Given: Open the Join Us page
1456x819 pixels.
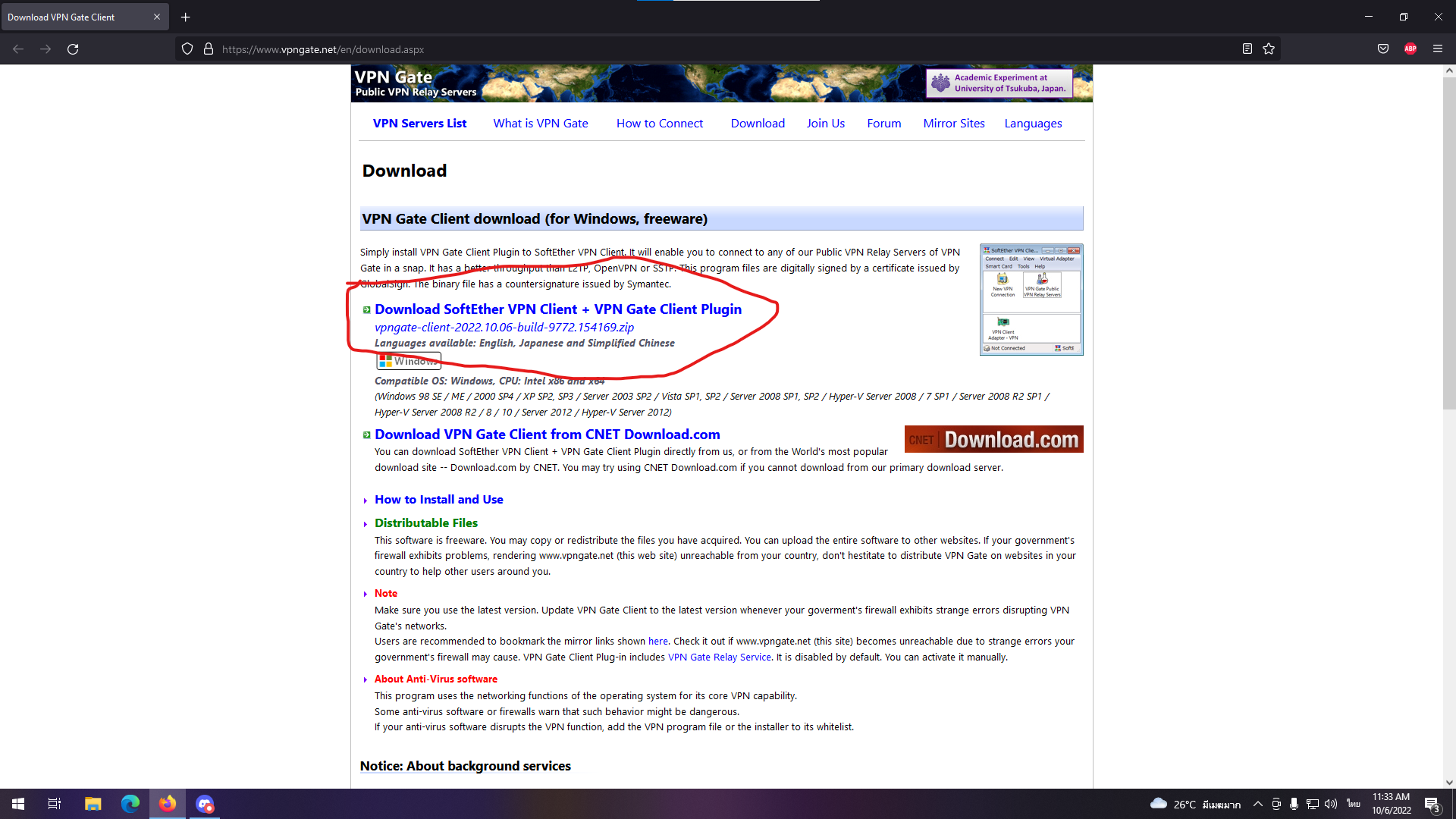Looking at the screenshot, I should 826,124.
